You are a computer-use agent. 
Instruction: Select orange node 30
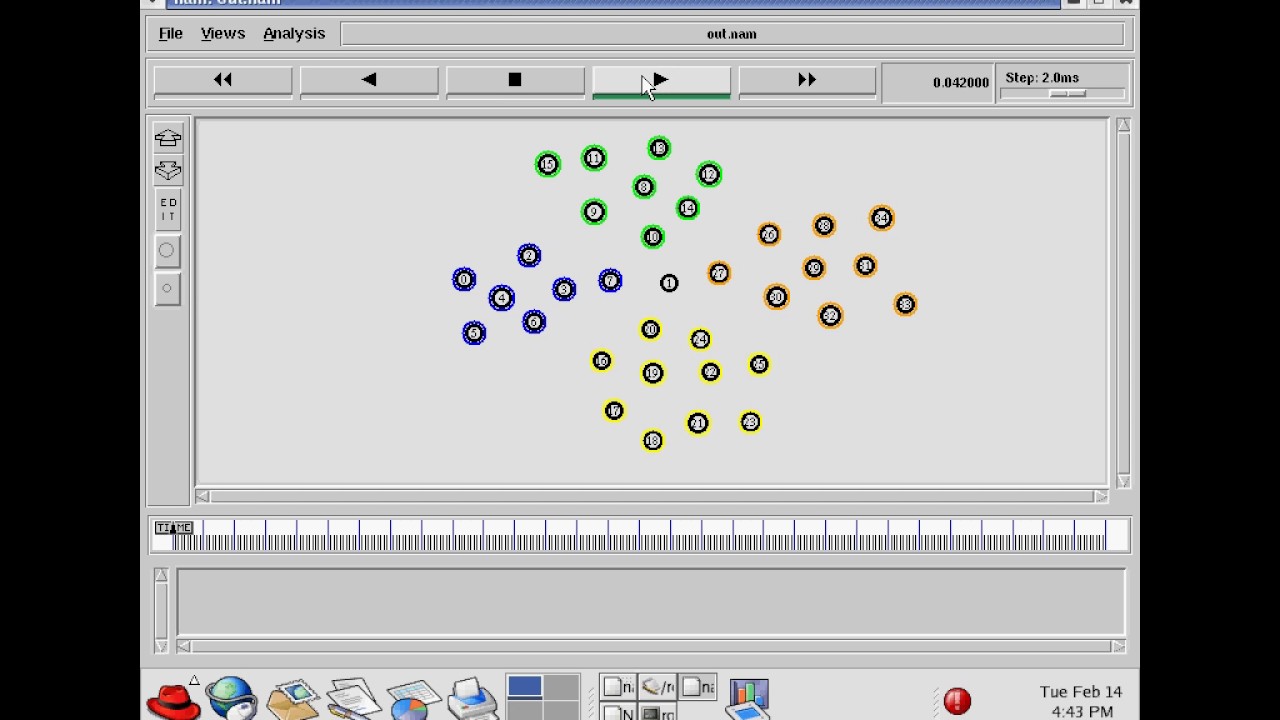point(777,297)
